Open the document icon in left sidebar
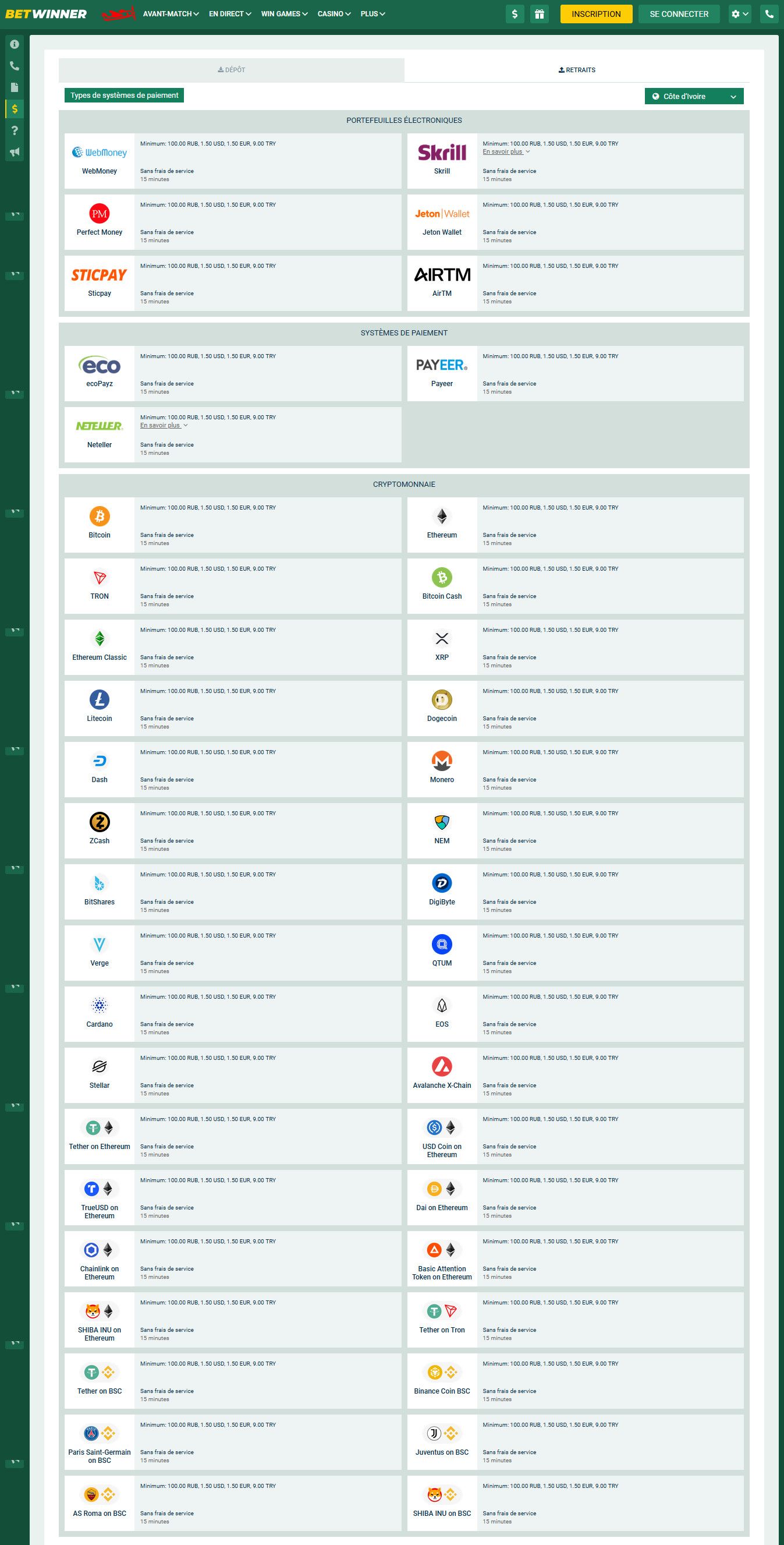Viewport: 784px width, 1545px height. pyautogui.click(x=15, y=87)
